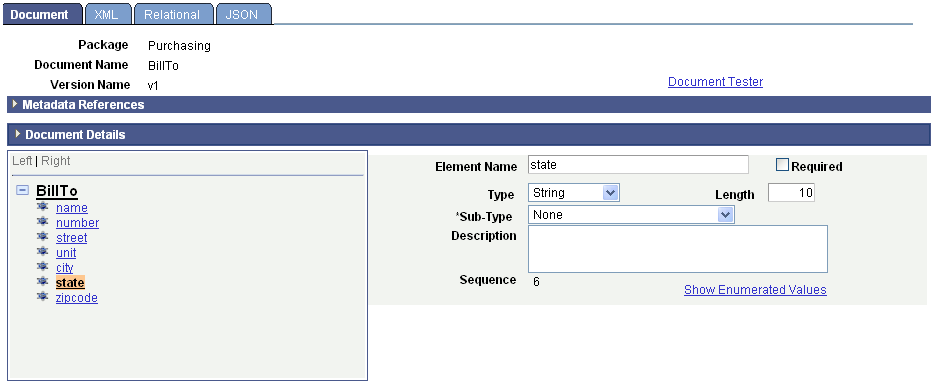Open the Document Tester link
This screenshot has height=389, width=944.
coord(715,82)
